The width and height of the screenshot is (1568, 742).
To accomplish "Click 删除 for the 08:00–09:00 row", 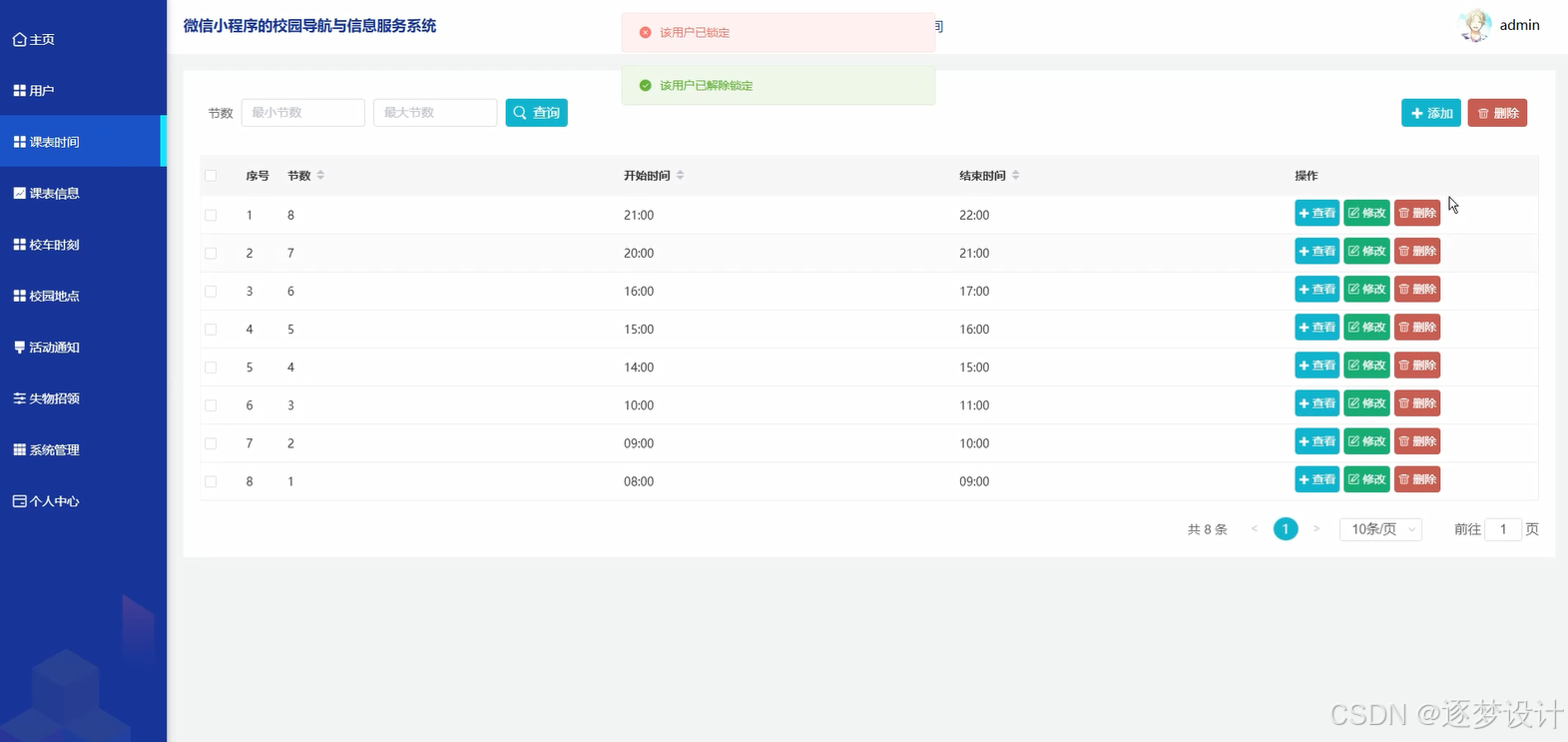I will tap(1417, 478).
